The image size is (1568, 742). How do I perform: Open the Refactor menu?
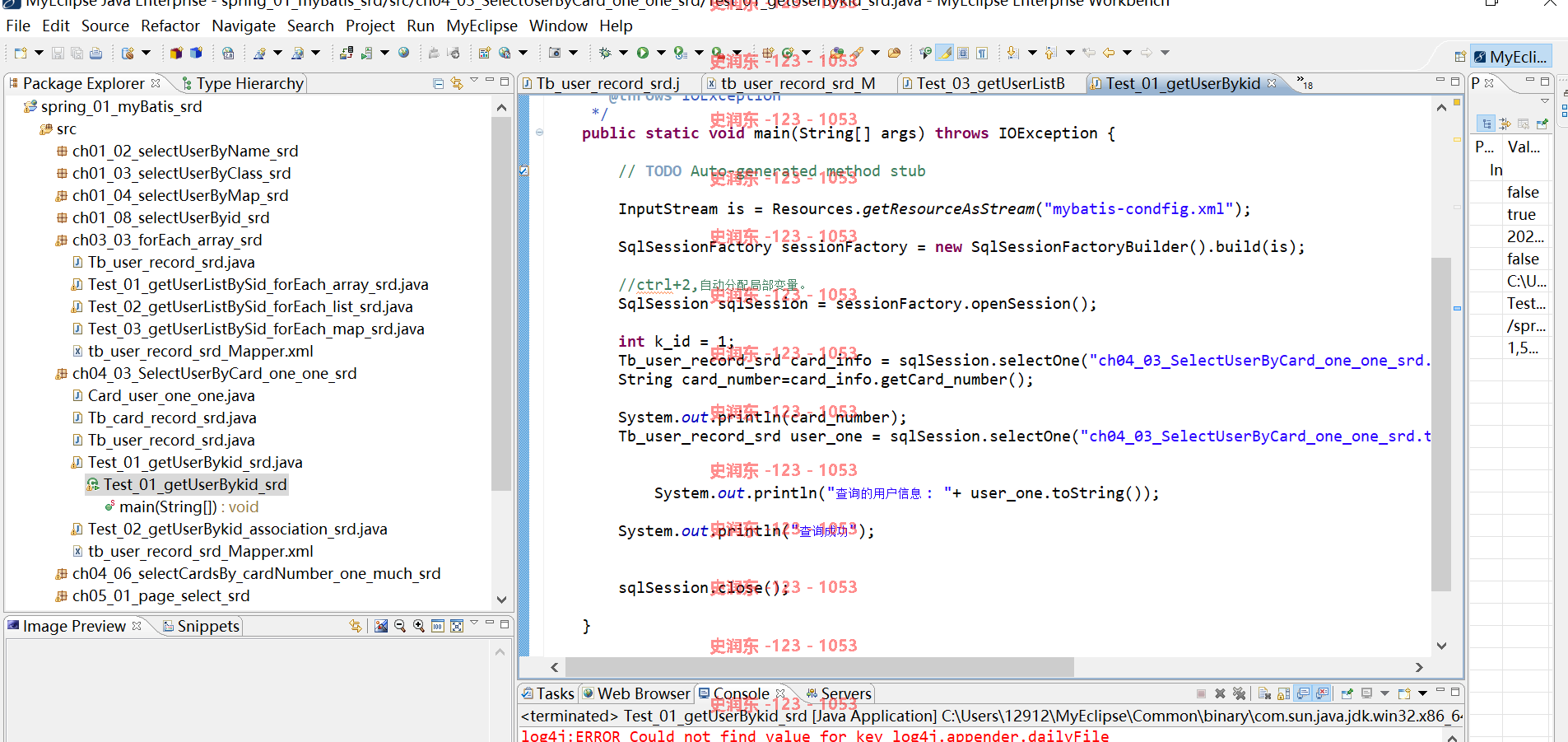coord(170,26)
